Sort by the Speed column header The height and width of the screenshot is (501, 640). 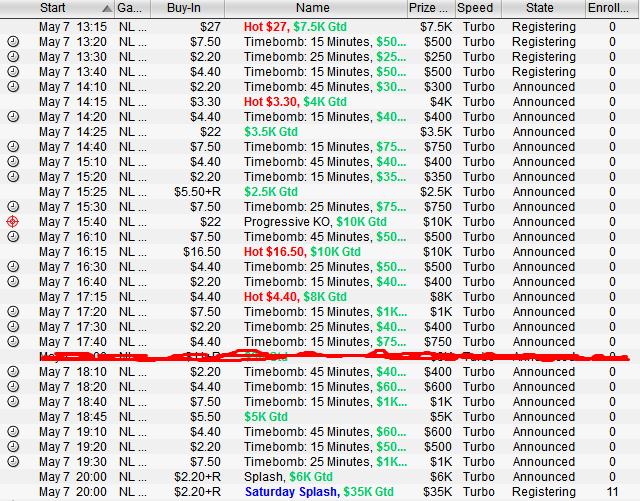point(478,8)
